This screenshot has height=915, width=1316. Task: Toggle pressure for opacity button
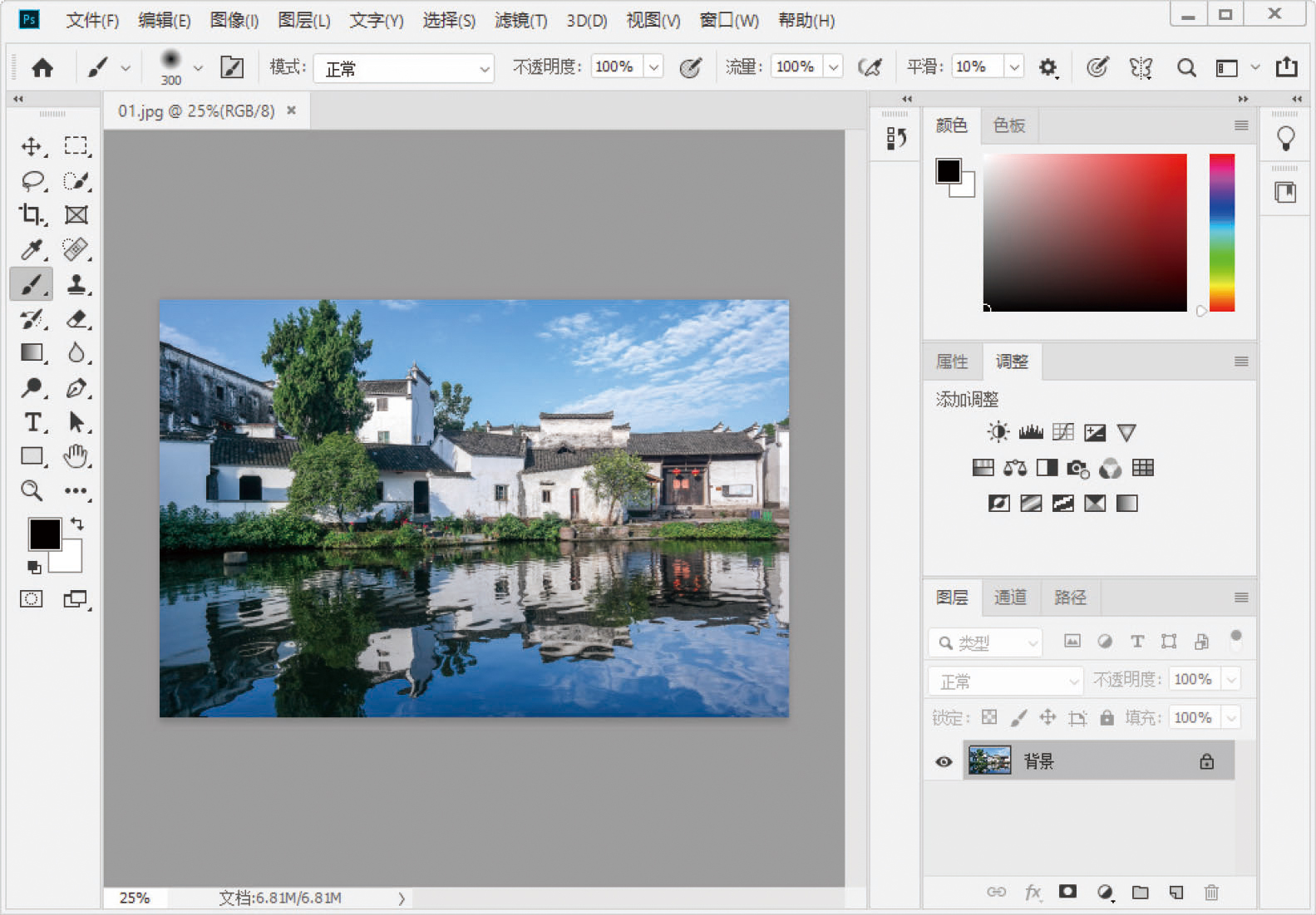coord(691,67)
